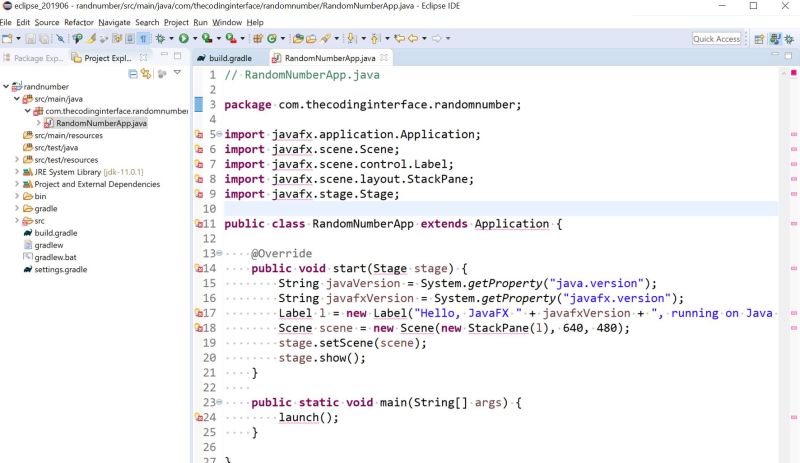Open the File menu

point(6,22)
